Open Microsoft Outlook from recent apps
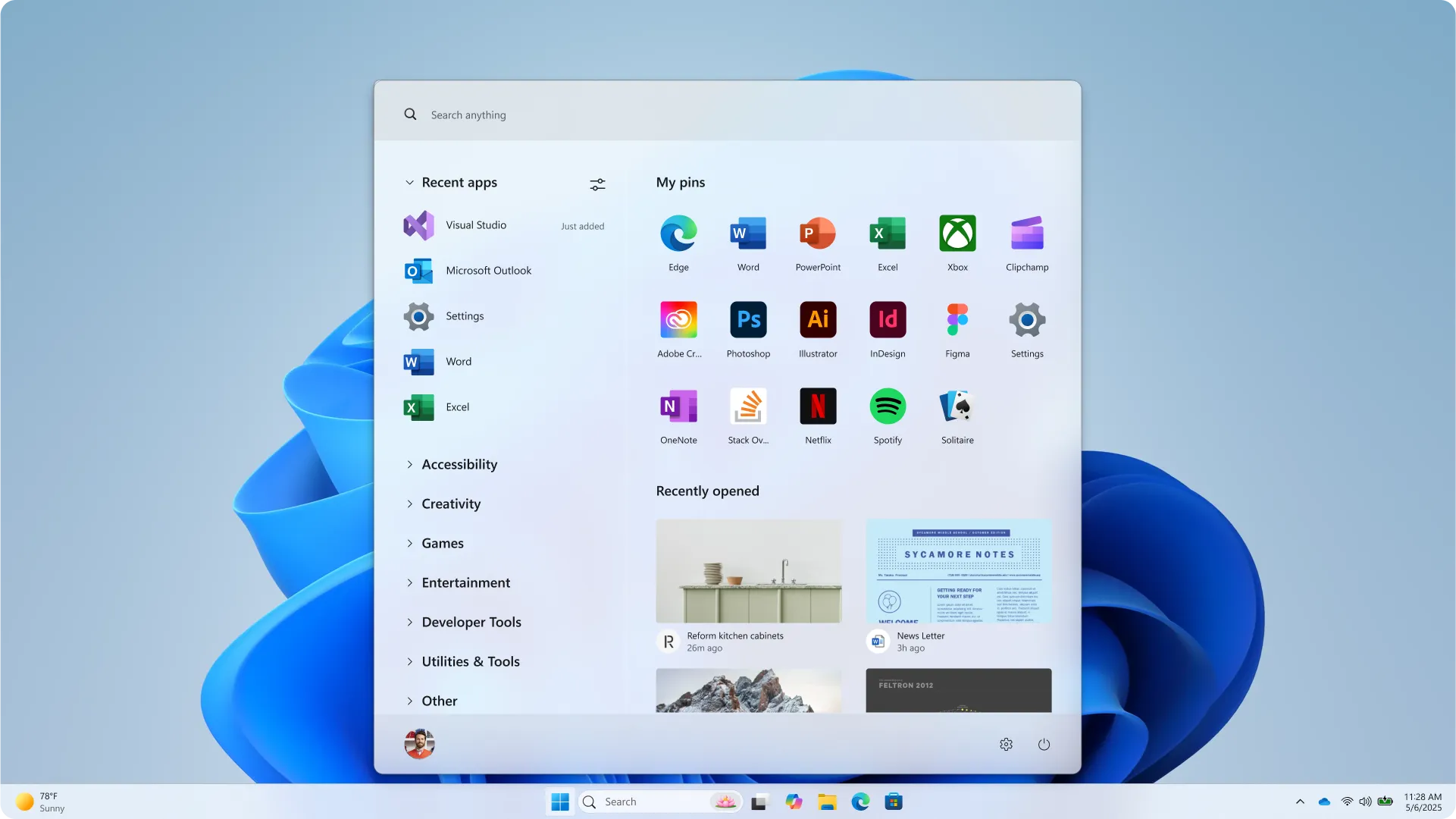The height and width of the screenshot is (819, 1456). [x=488, y=270]
